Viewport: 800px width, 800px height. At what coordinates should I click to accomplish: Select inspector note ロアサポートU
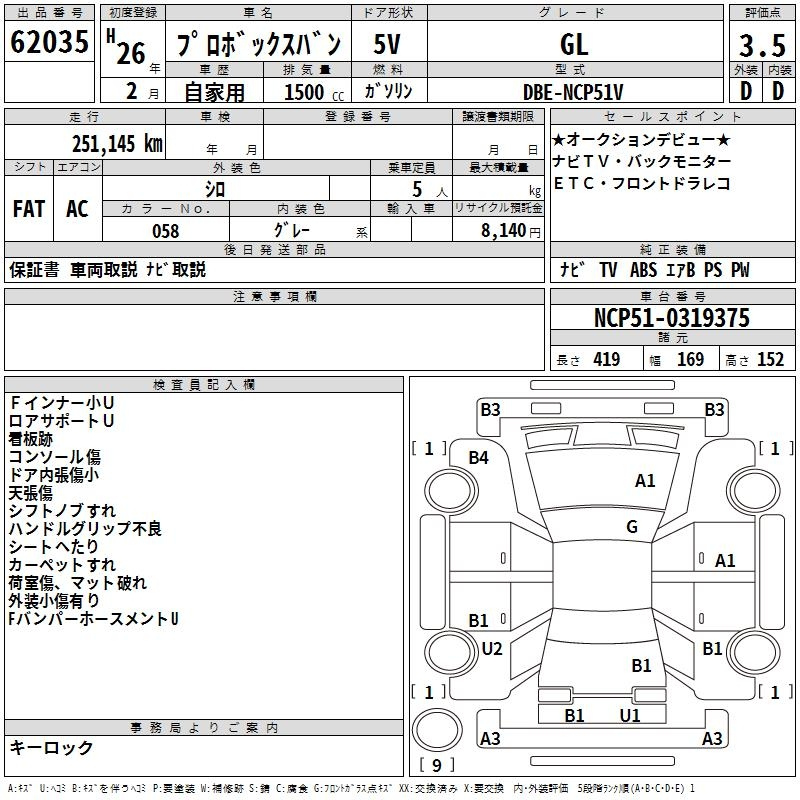tap(61, 421)
